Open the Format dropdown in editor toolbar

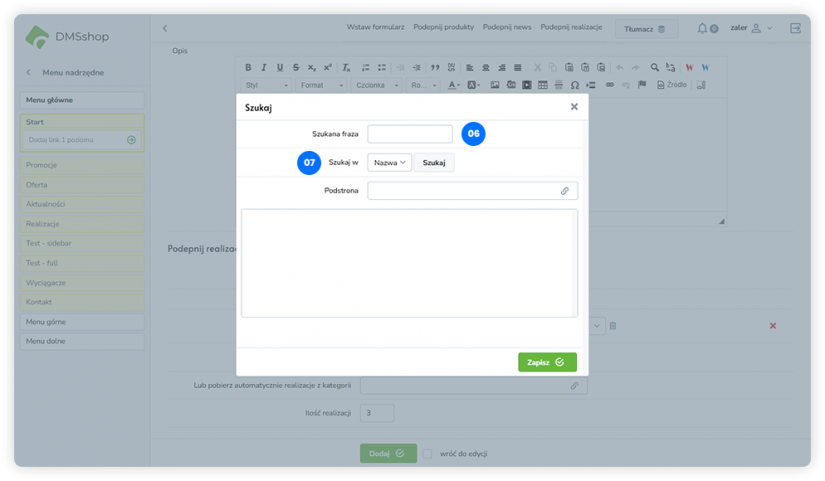[x=320, y=85]
